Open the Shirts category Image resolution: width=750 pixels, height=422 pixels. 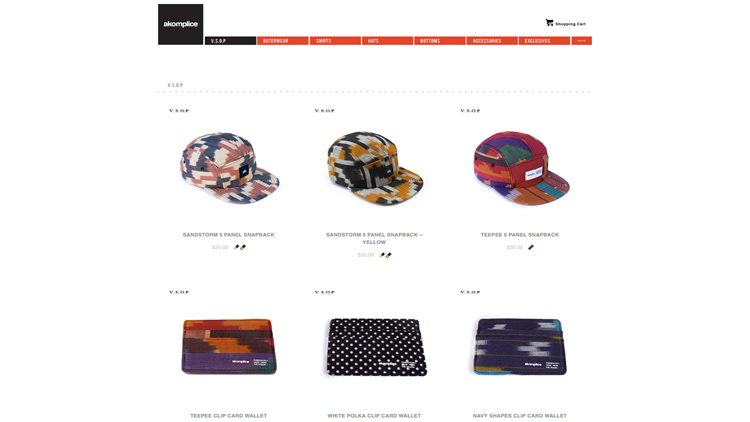click(x=335, y=41)
